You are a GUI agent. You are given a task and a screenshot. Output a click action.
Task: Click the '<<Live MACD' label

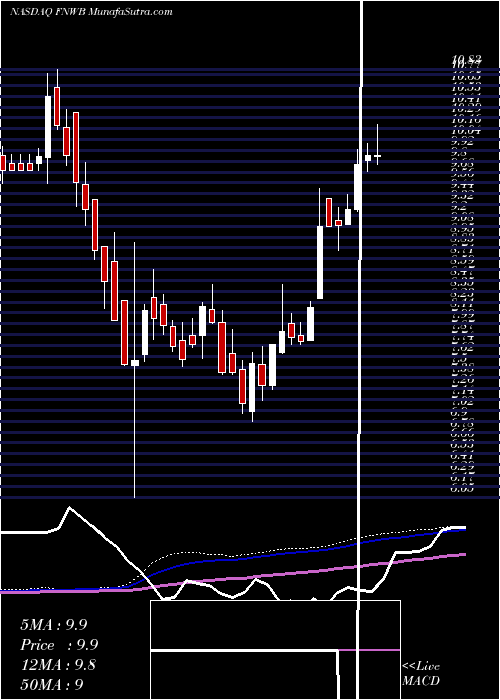[421, 674]
